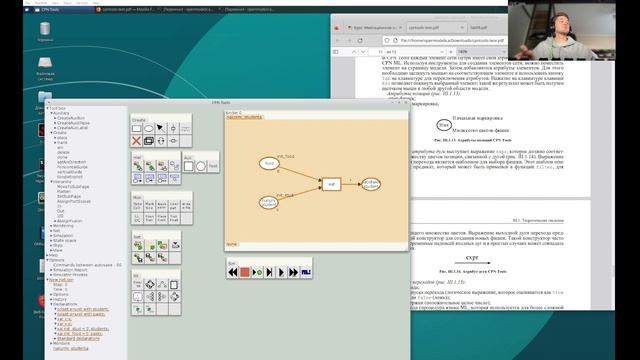Select the clone element tool in Create palette

pyautogui.click(x=149, y=141)
